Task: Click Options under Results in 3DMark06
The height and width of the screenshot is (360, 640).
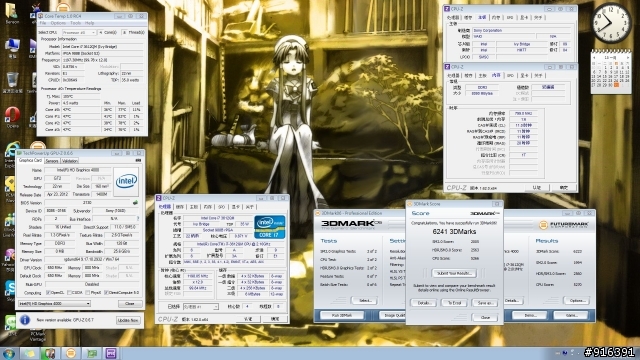Action: pos(577,300)
